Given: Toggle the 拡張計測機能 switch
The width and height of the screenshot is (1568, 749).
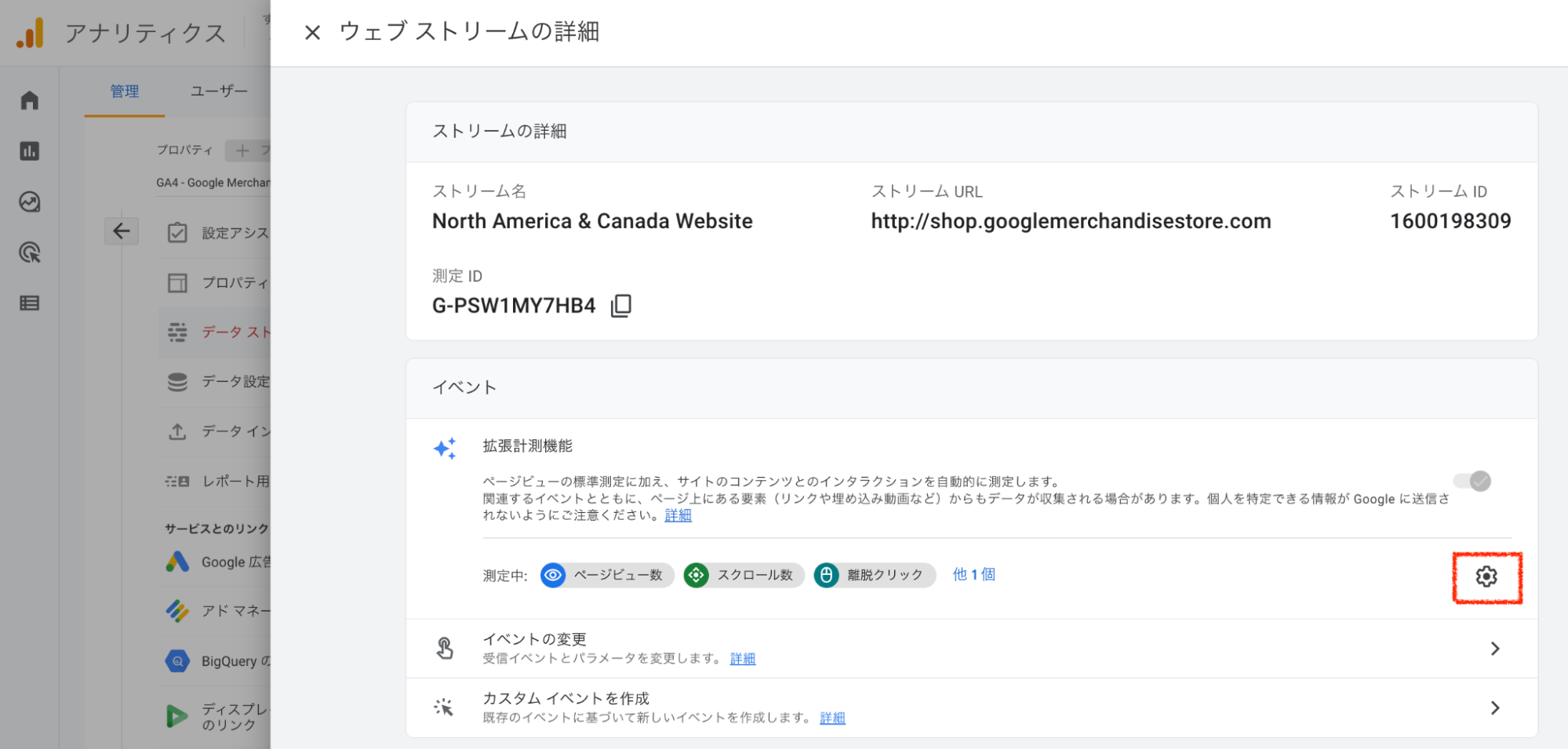Looking at the screenshot, I should coord(1472,481).
